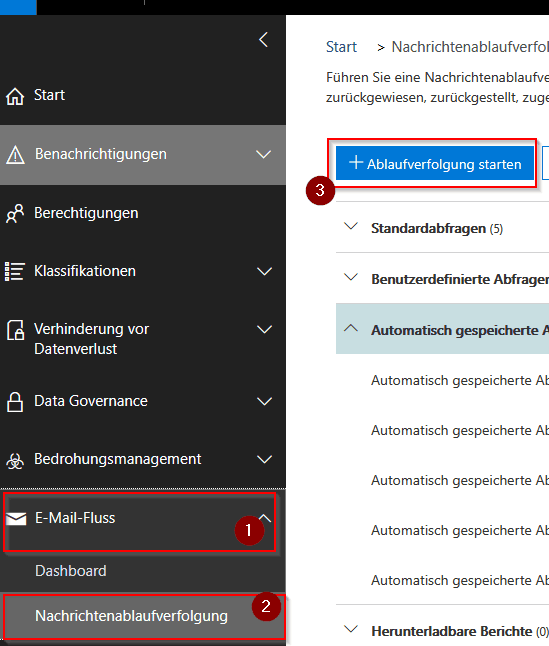
Task: Follow the Start breadcrumb link
Action: 341,47
